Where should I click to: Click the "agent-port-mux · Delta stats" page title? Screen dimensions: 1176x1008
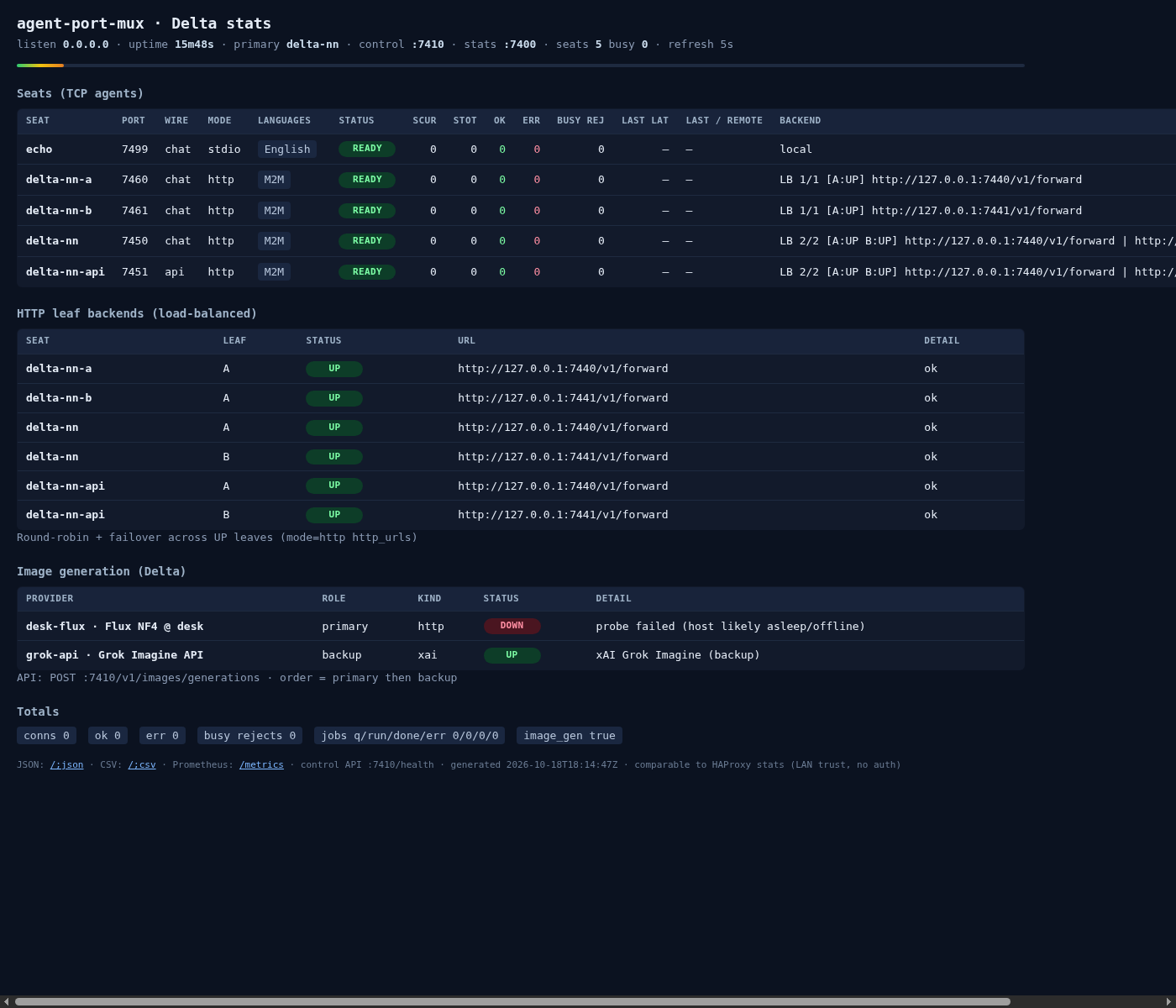tap(144, 24)
